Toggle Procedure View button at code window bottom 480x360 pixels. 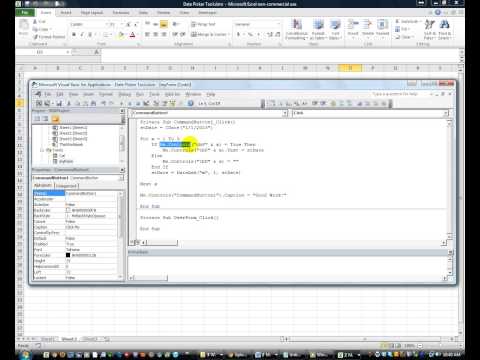coord(132,242)
